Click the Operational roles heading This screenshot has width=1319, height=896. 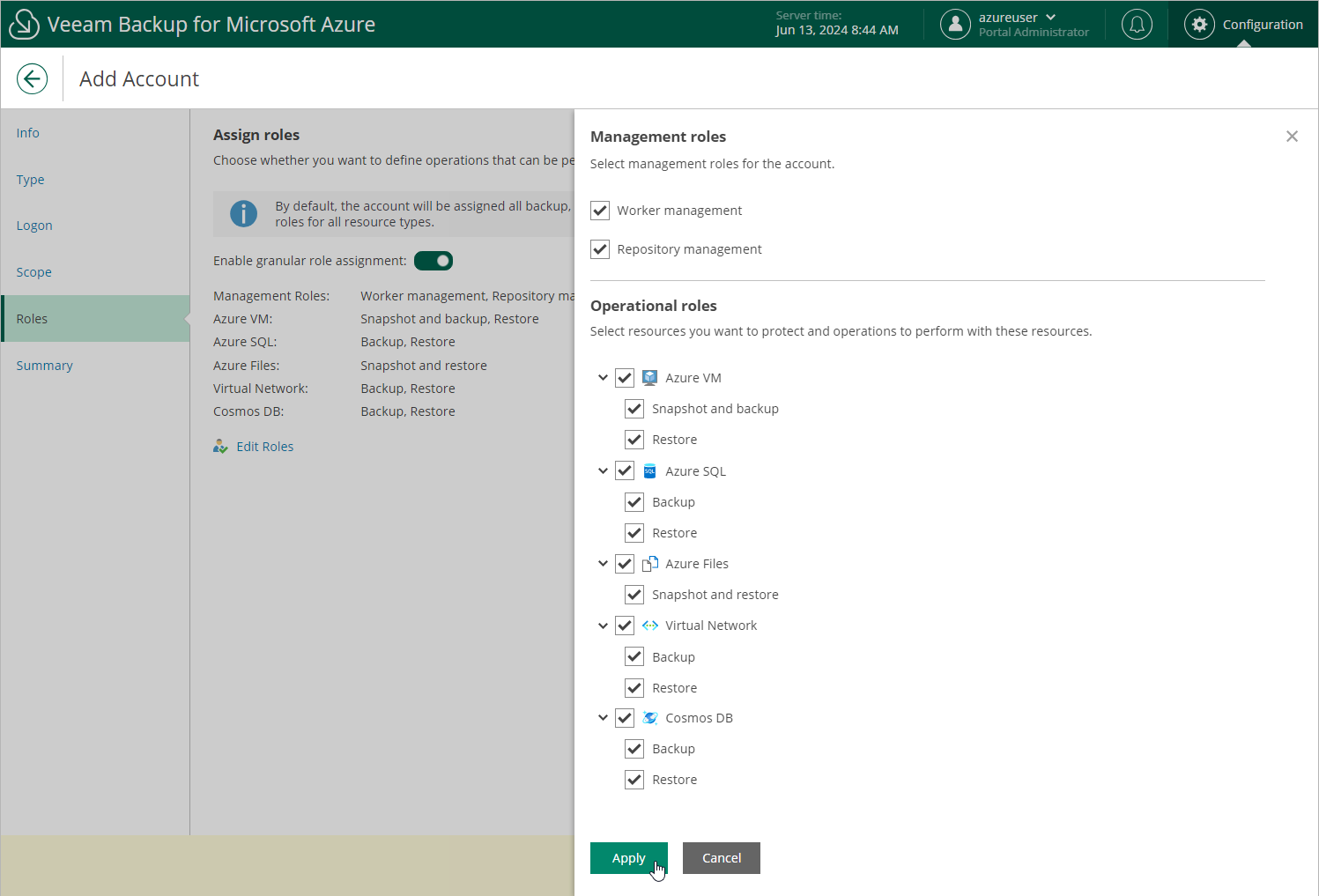(x=654, y=306)
